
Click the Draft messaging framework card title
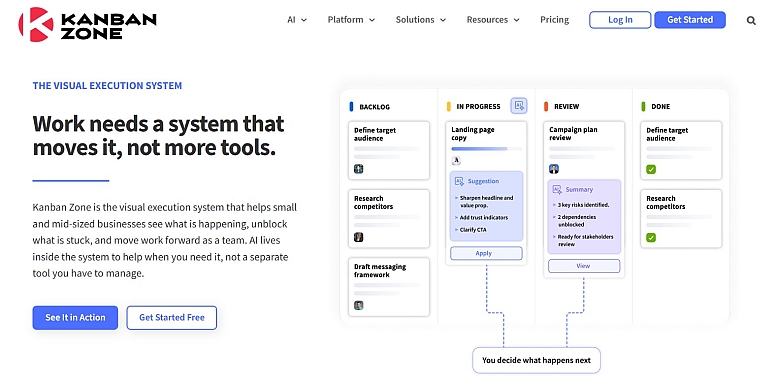point(380,271)
